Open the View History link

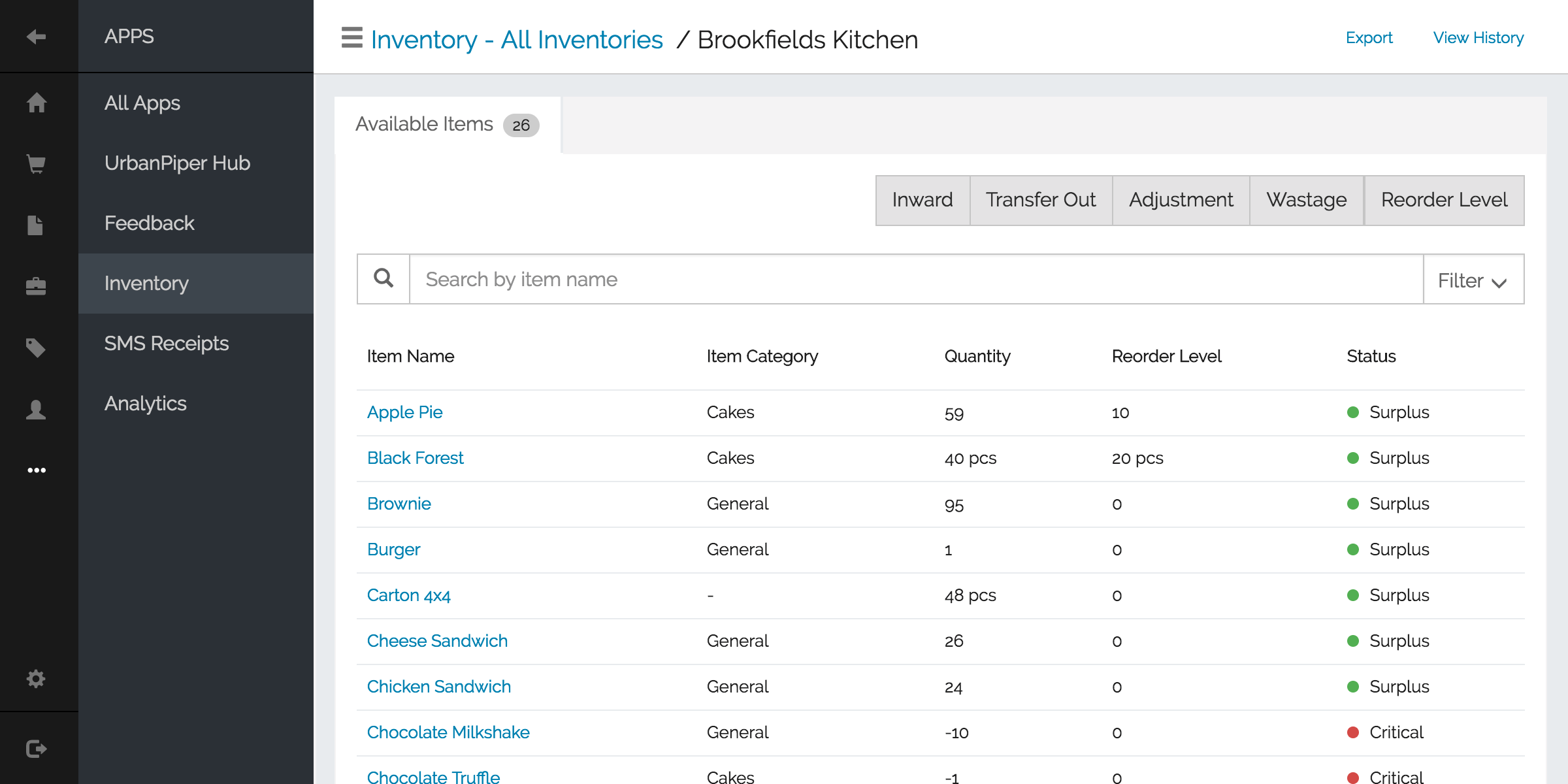click(1478, 38)
